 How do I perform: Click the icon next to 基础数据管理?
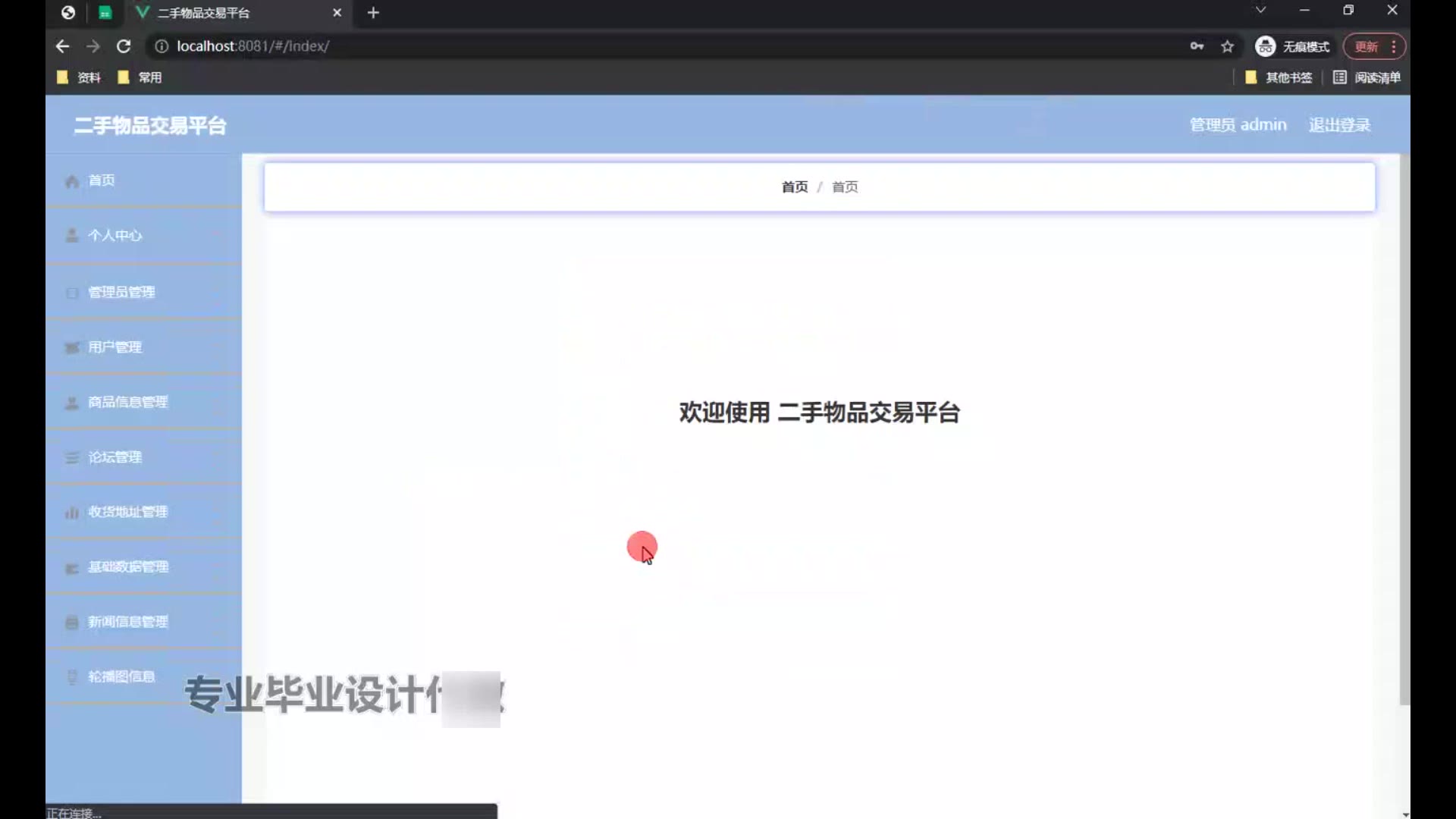click(x=72, y=568)
